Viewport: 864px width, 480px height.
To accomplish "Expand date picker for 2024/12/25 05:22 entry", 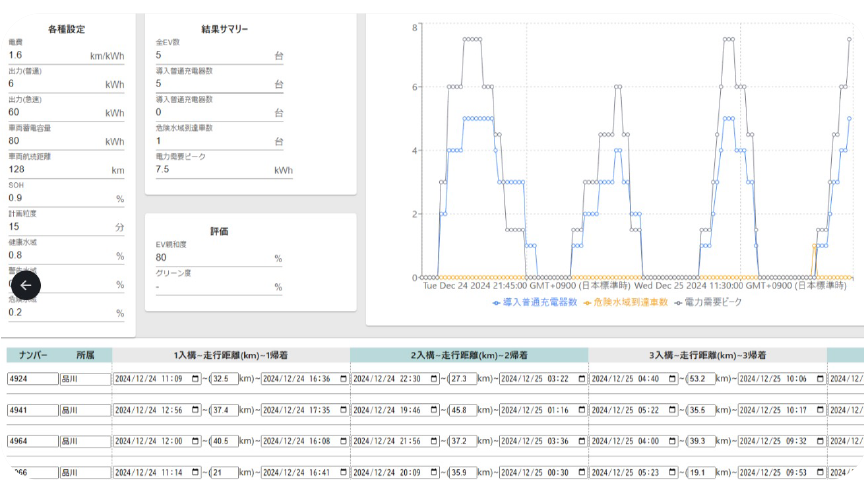I will (x=674, y=410).
